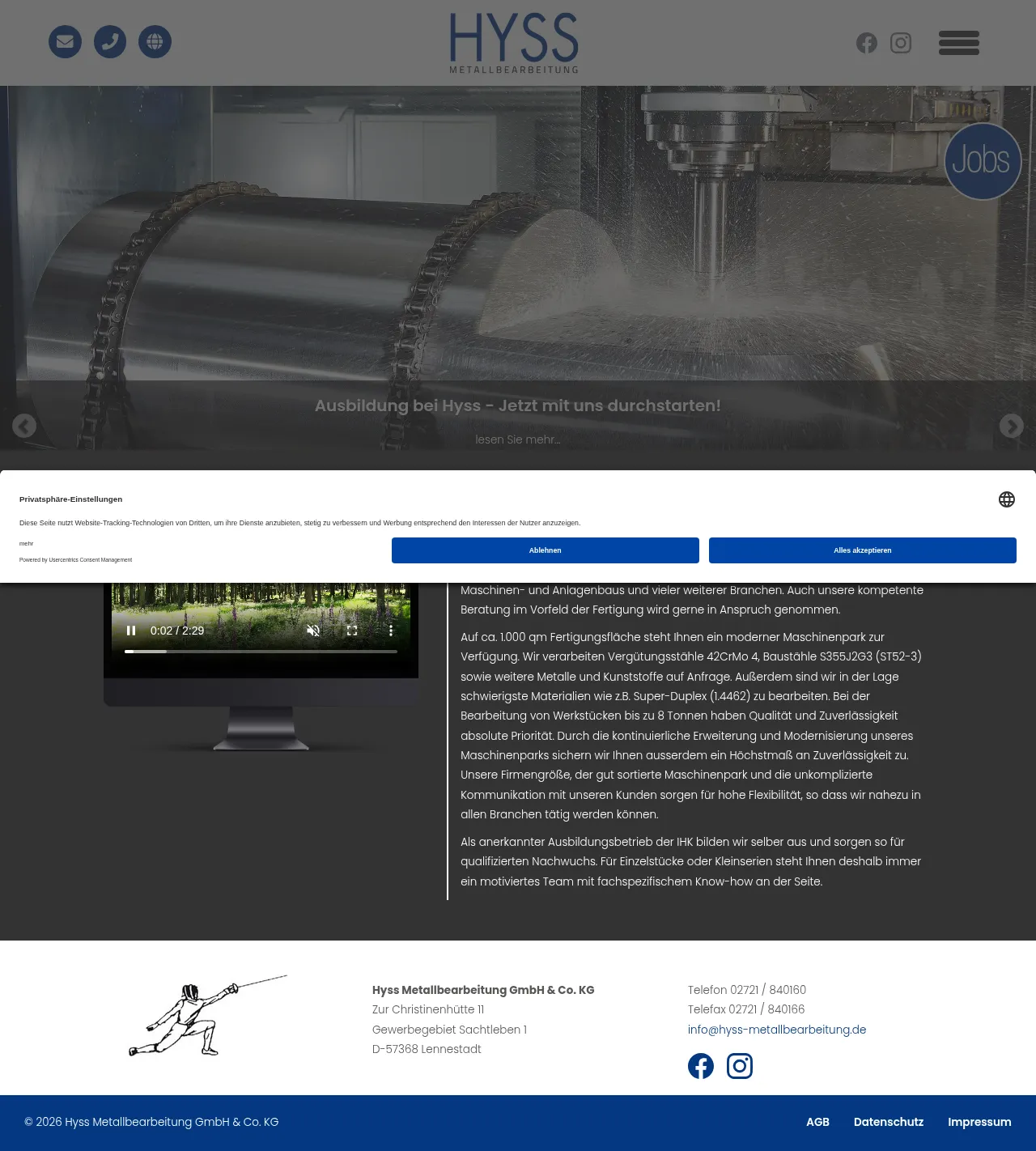Change consent language via globe icon
Screen dimensions: 1036x1151
pyautogui.click(x=1006, y=499)
